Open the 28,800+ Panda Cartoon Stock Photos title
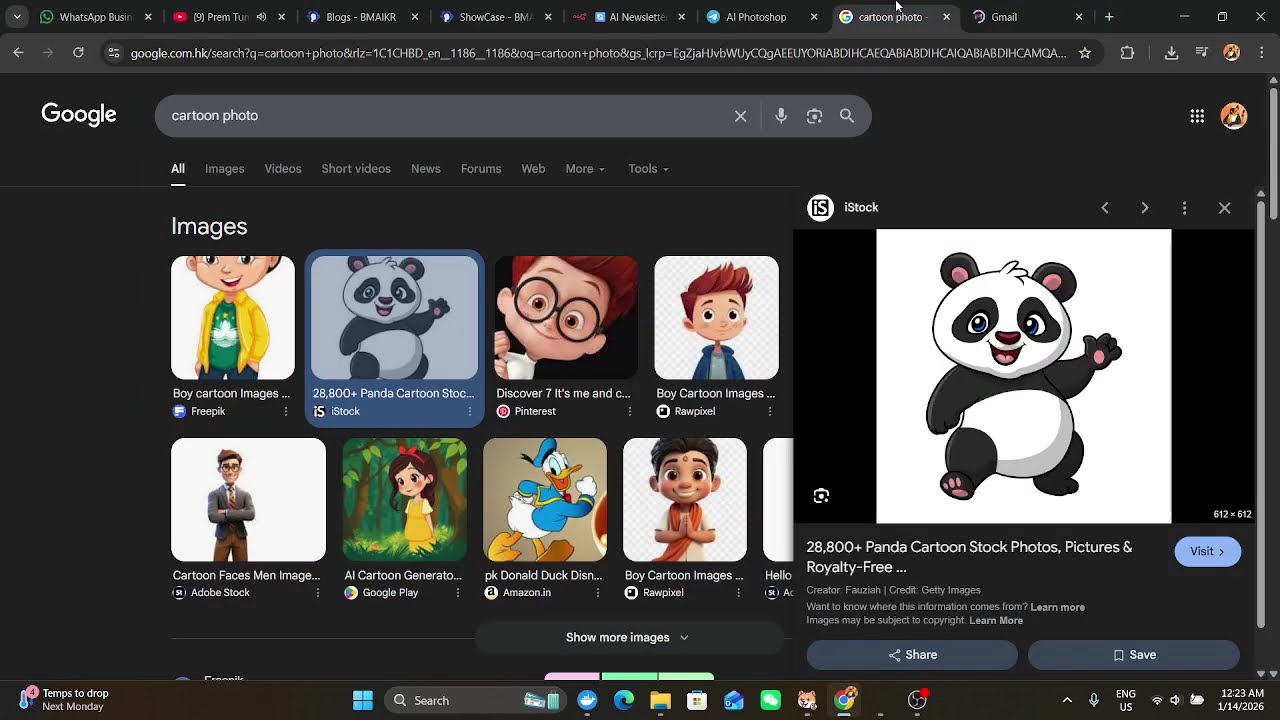 tap(969, 557)
